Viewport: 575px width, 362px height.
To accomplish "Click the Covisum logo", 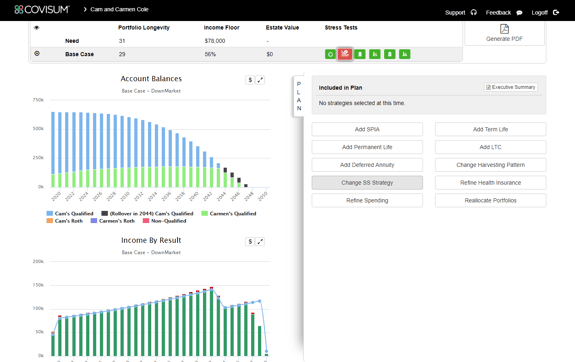I will pos(41,10).
